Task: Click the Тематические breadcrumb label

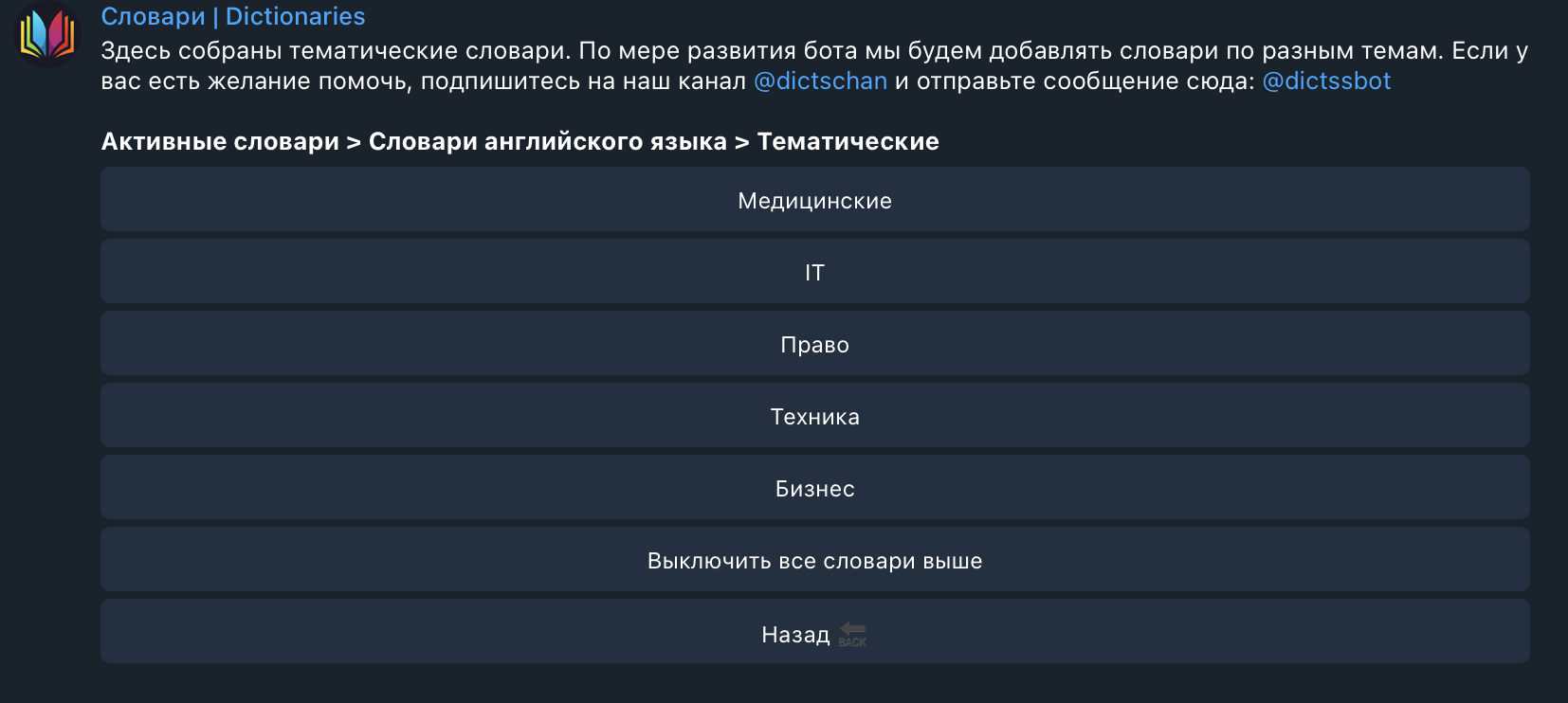Action: (x=848, y=141)
